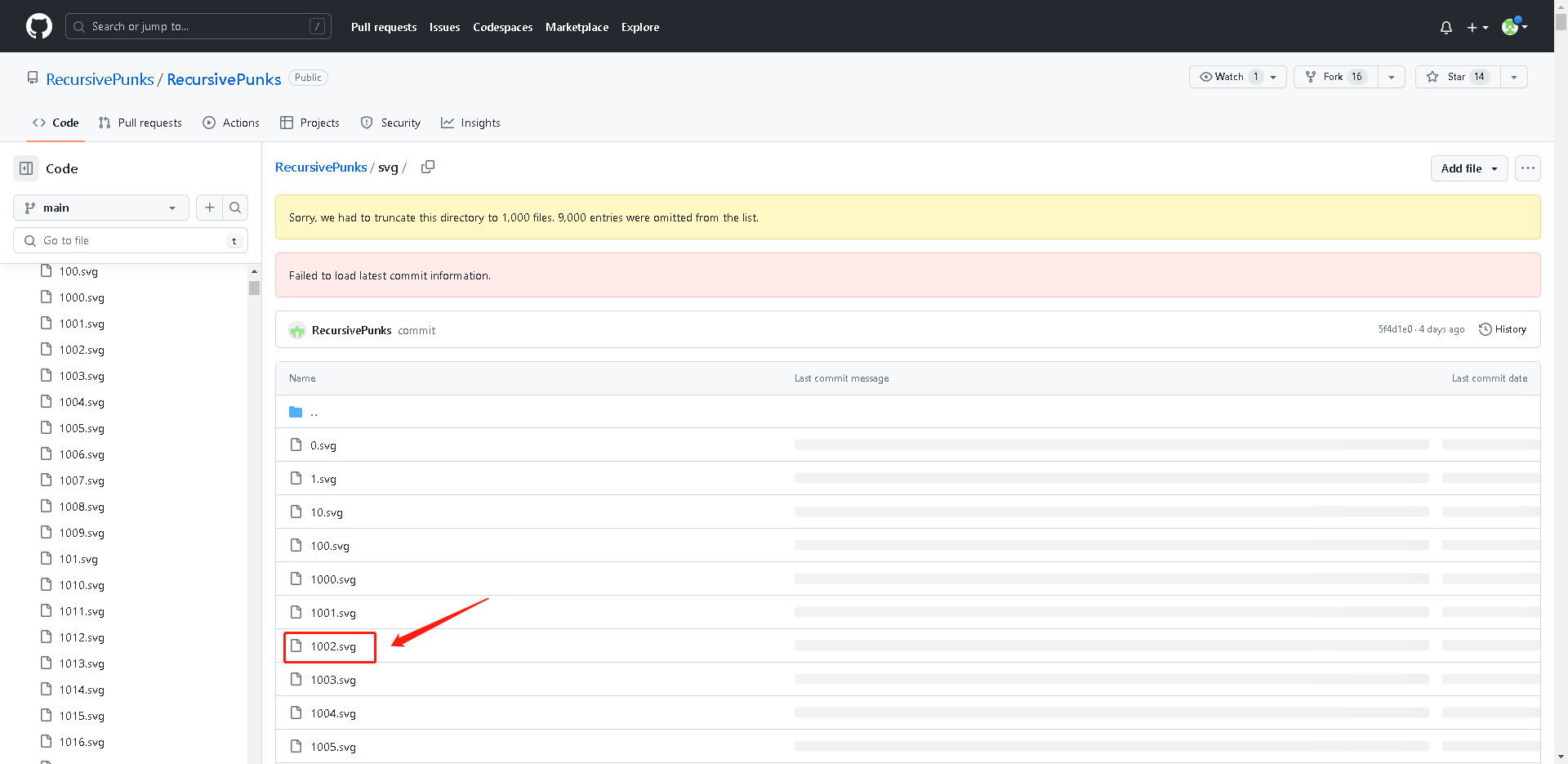Open the commit History link
This screenshot has height=764, width=1568.
coord(1503,329)
